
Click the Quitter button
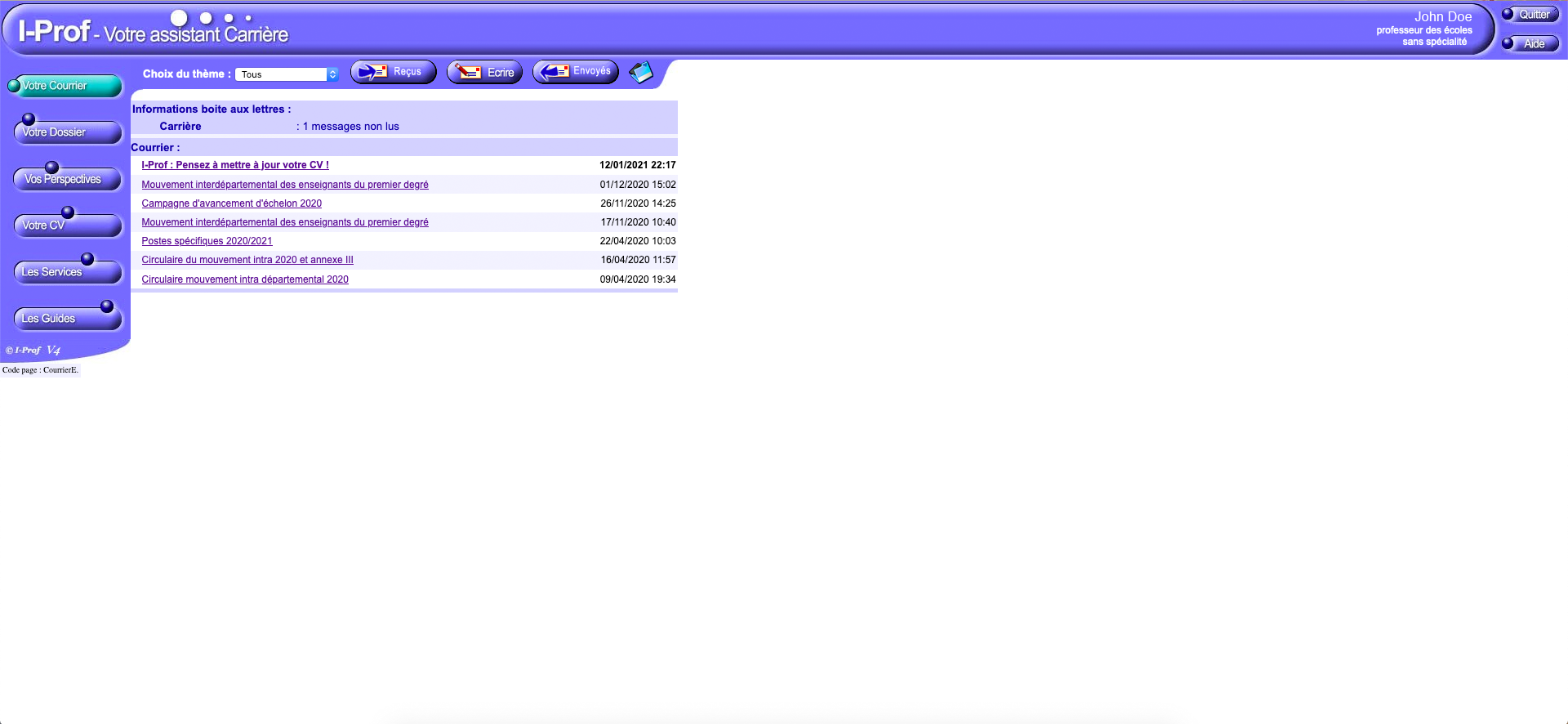pos(1530,15)
